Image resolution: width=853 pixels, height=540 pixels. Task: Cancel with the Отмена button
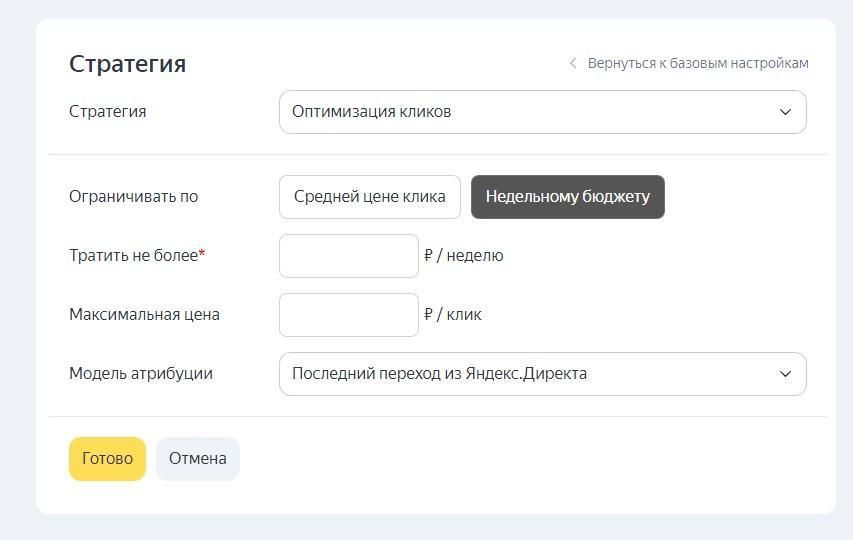tap(197, 458)
